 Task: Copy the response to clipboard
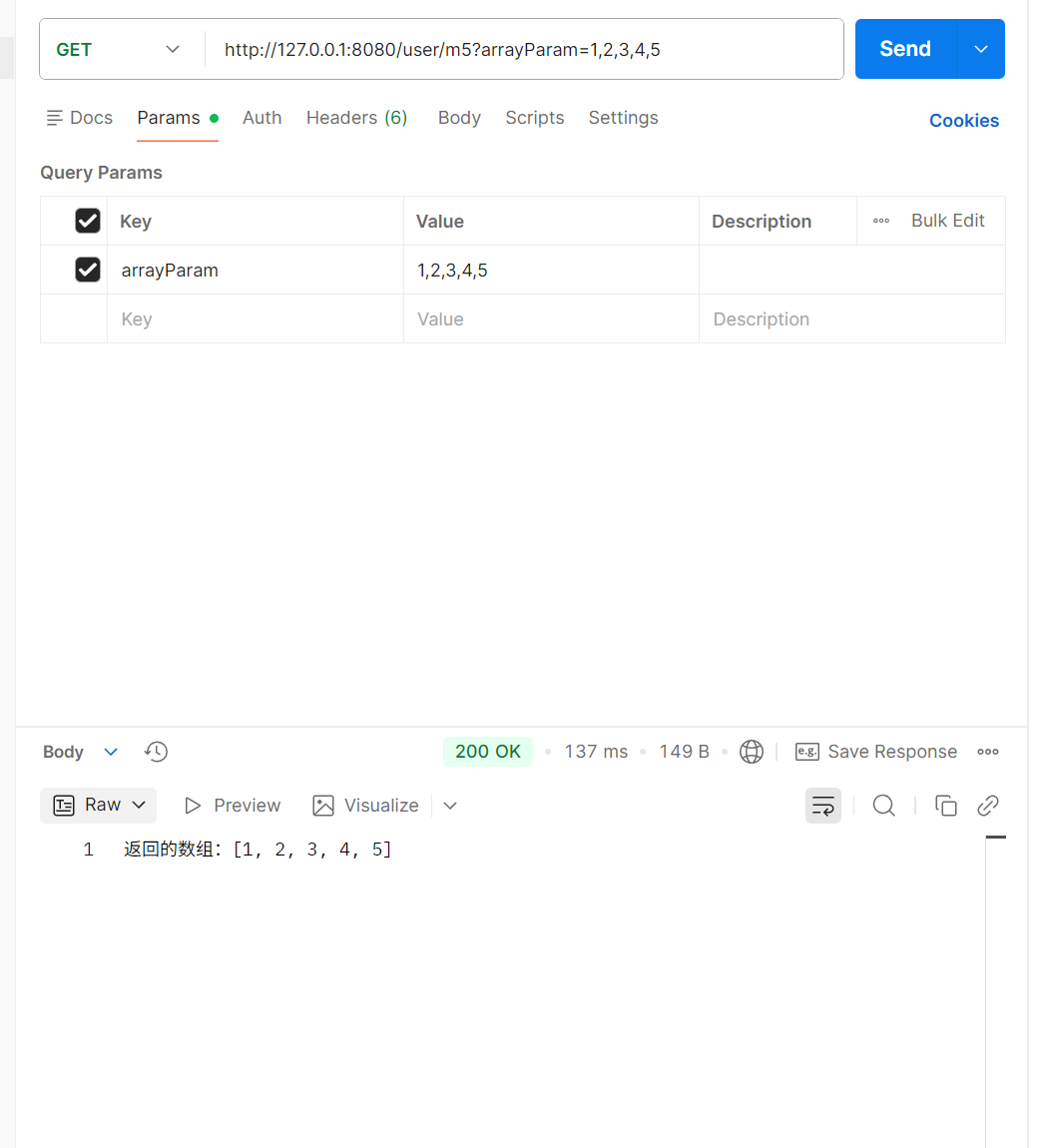point(945,806)
